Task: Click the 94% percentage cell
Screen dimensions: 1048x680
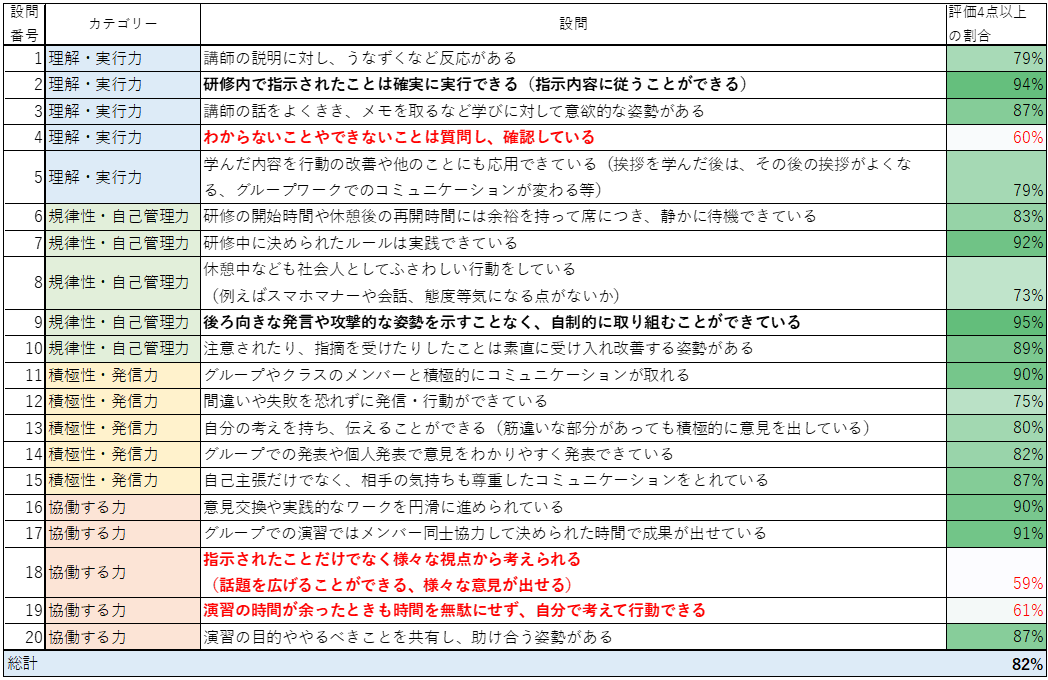Action: (996, 85)
